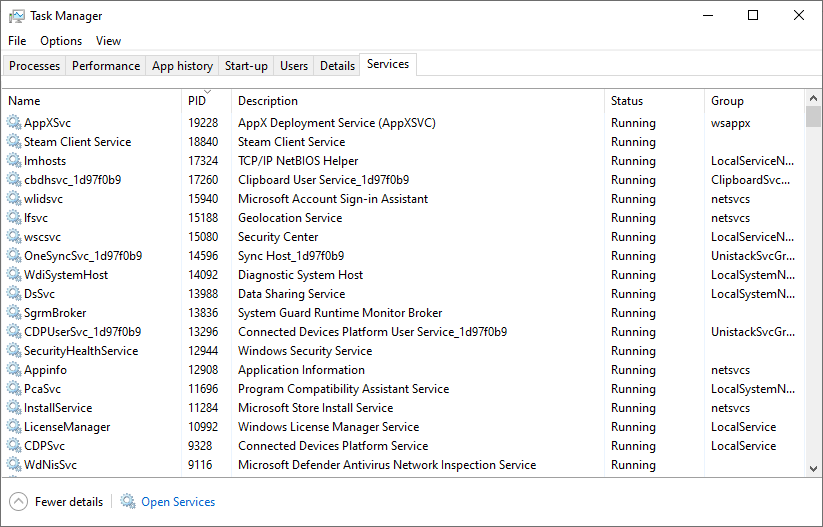Collapse view with Fewer details arrow

pyautogui.click(x=18, y=502)
